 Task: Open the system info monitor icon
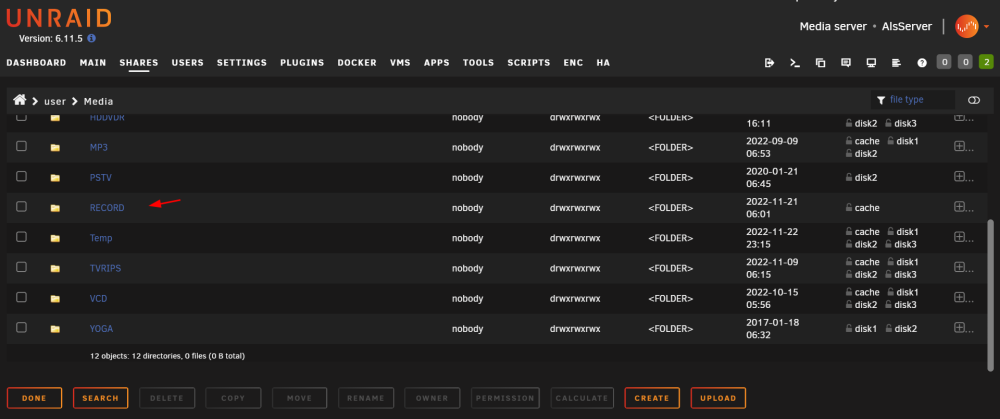click(871, 62)
